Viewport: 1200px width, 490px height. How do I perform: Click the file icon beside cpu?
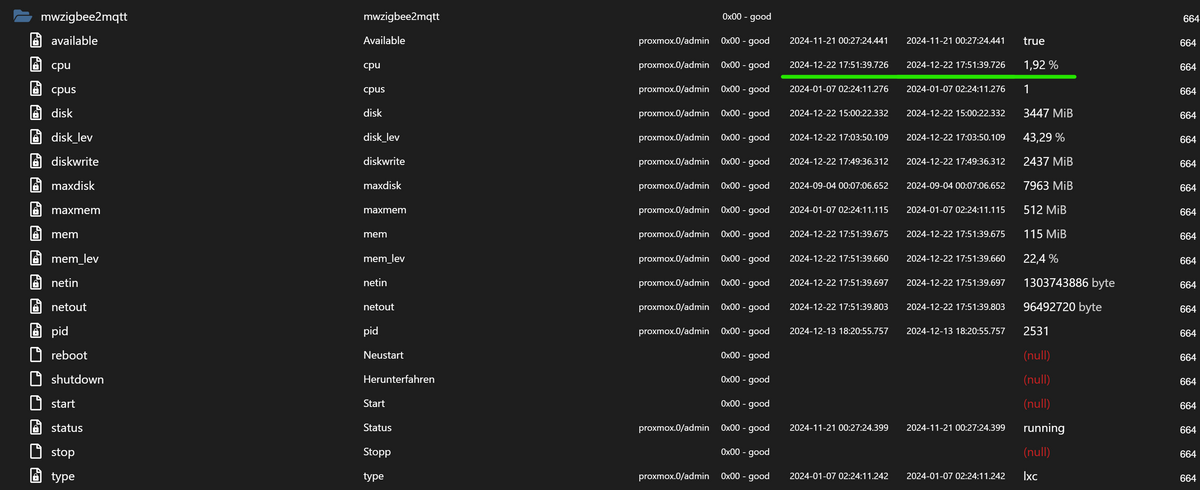(x=36, y=65)
